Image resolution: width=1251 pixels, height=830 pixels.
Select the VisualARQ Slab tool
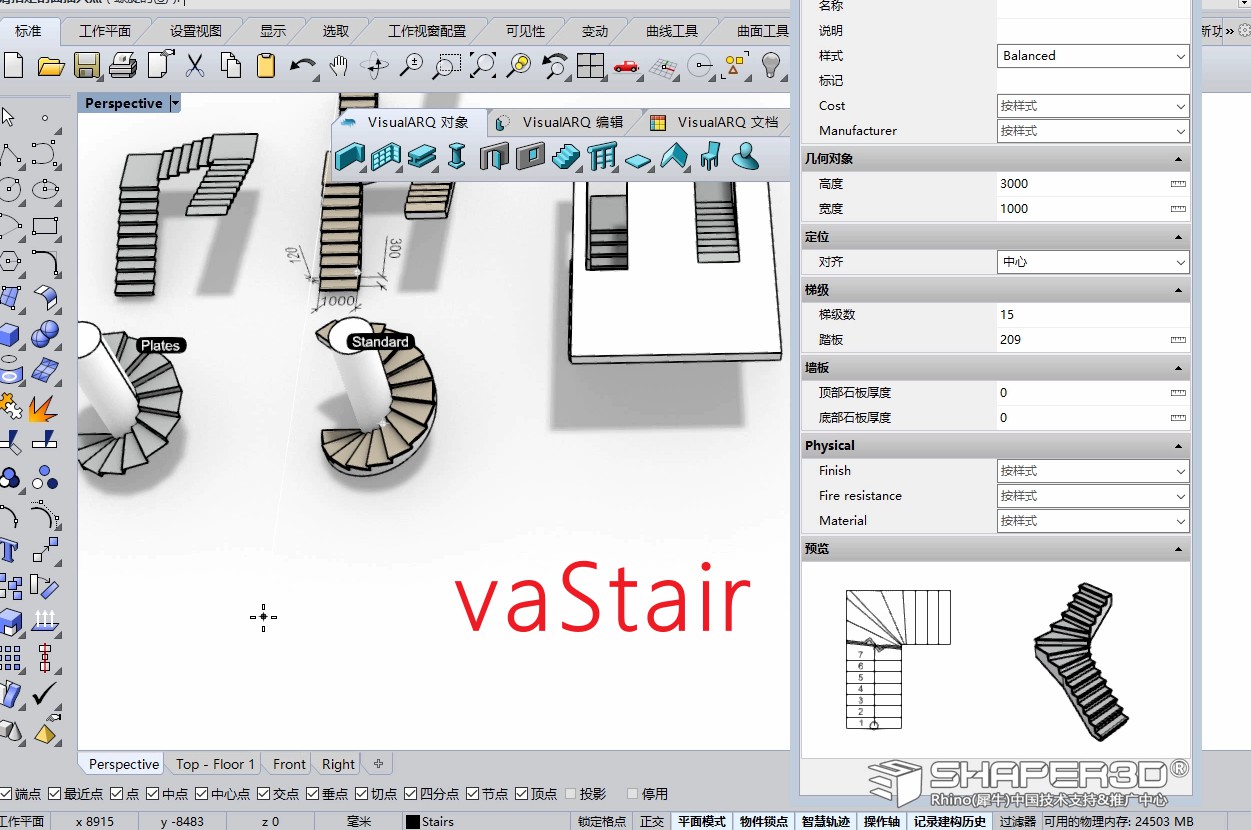(x=638, y=158)
